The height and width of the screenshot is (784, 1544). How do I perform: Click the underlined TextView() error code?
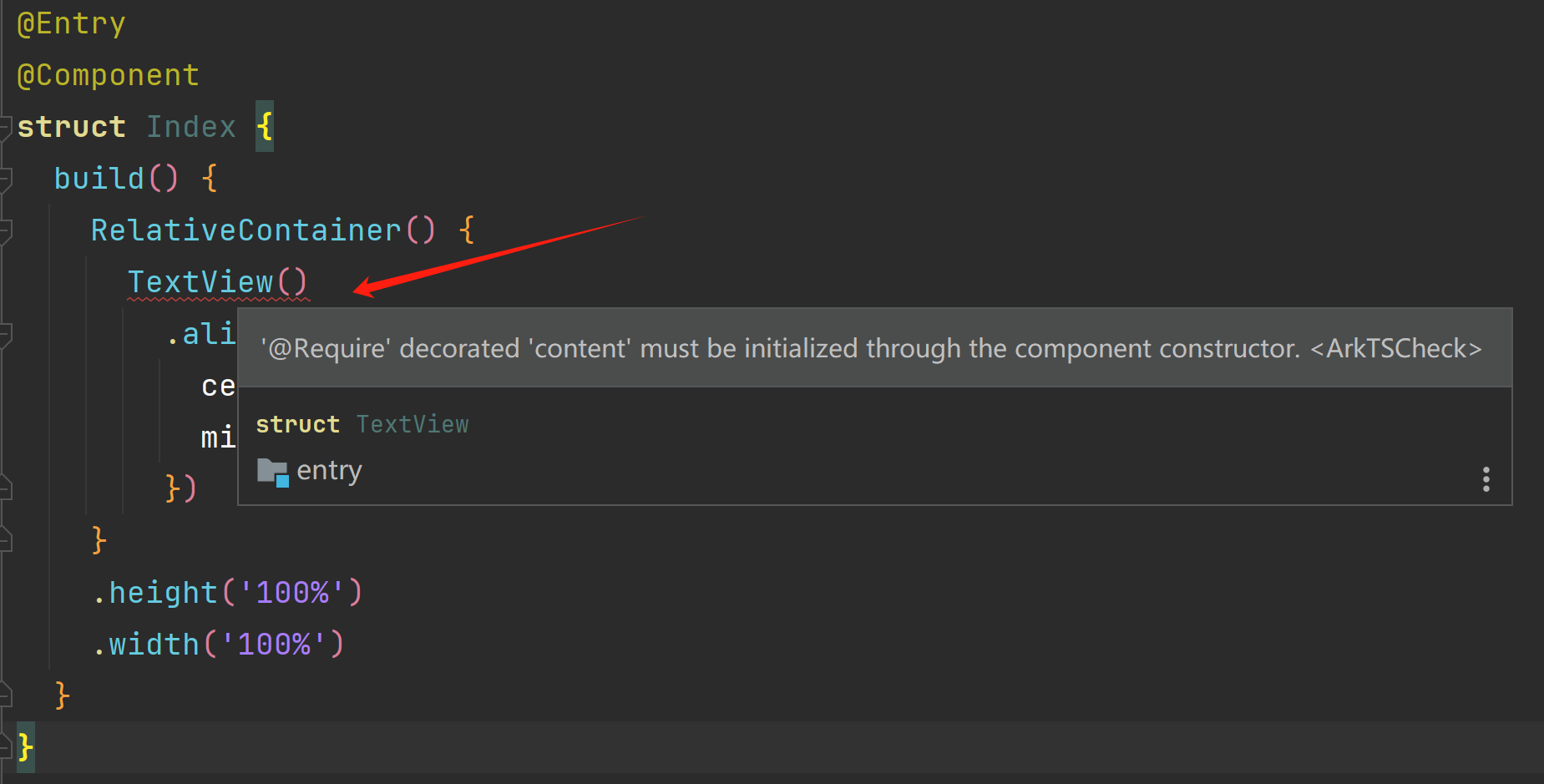[x=218, y=282]
